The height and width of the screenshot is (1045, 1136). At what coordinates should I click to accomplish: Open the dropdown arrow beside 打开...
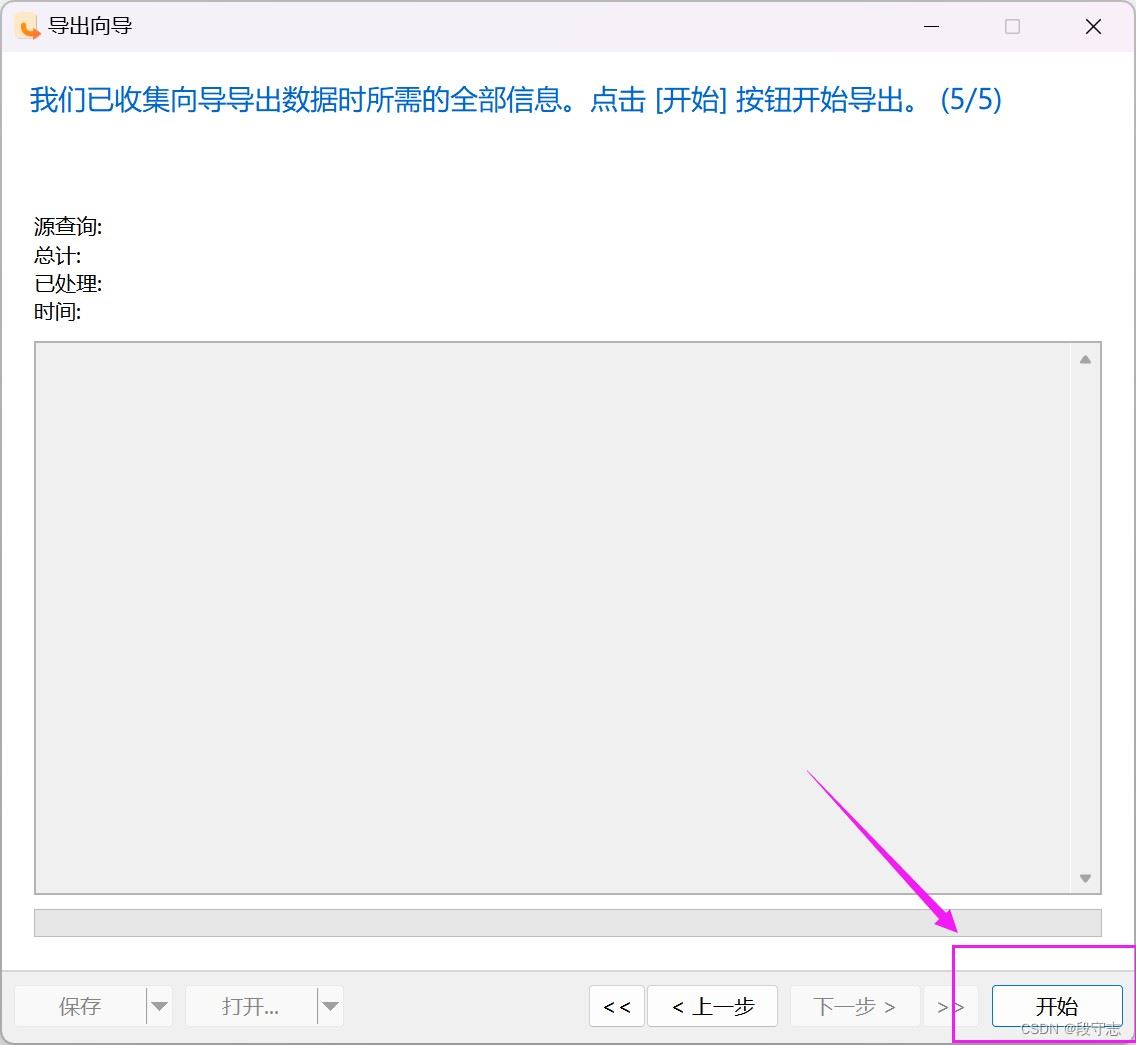click(x=330, y=1006)
